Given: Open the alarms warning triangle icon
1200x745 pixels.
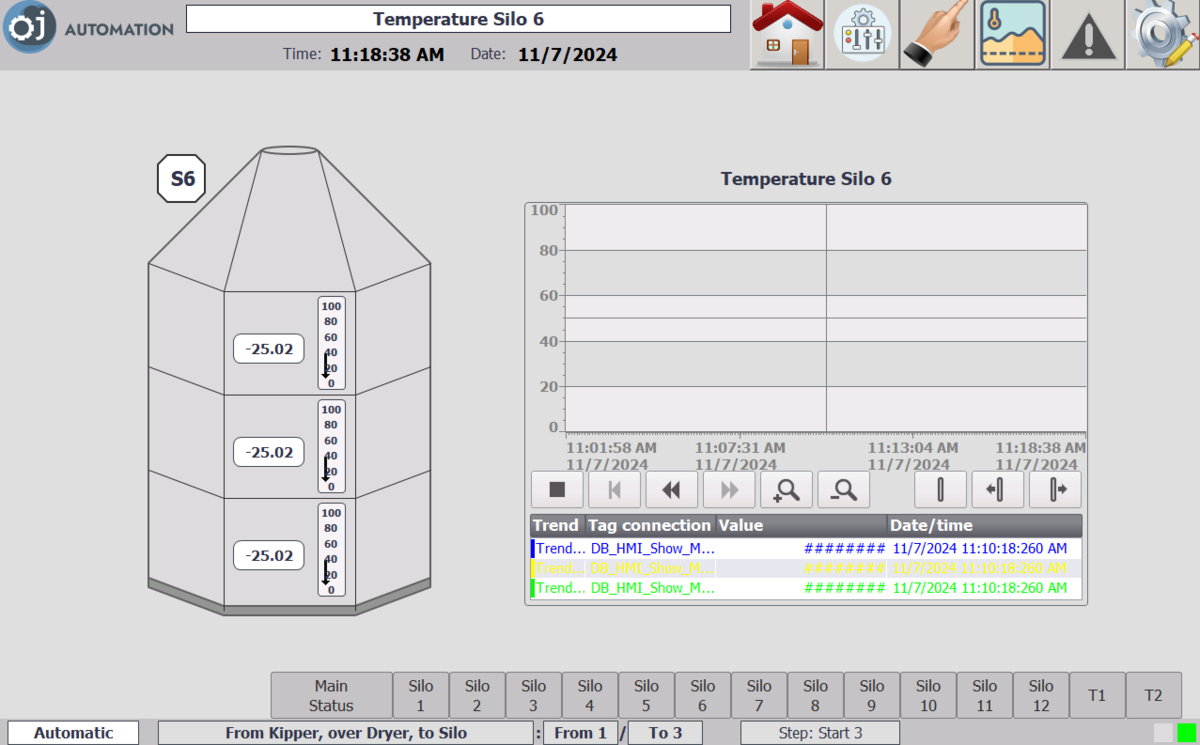Looking at the screenshot, I should click(x=1088, y=35).
